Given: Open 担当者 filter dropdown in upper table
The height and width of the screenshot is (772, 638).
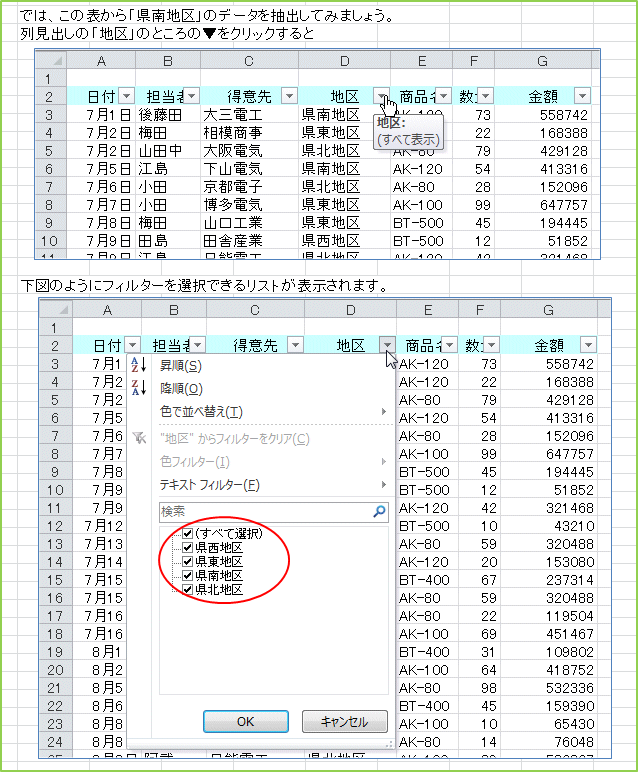Looking at the screenshot, I should point(191,96).
